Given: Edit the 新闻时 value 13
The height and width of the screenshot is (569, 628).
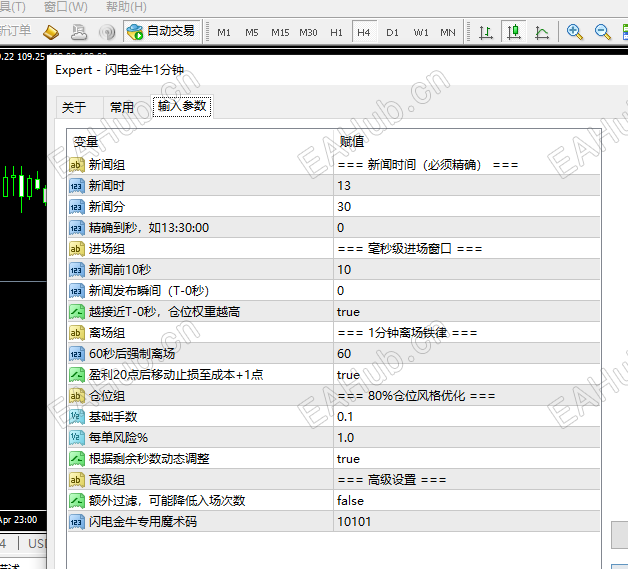Looking at the screenshot, I should click(x=467, y=185).
